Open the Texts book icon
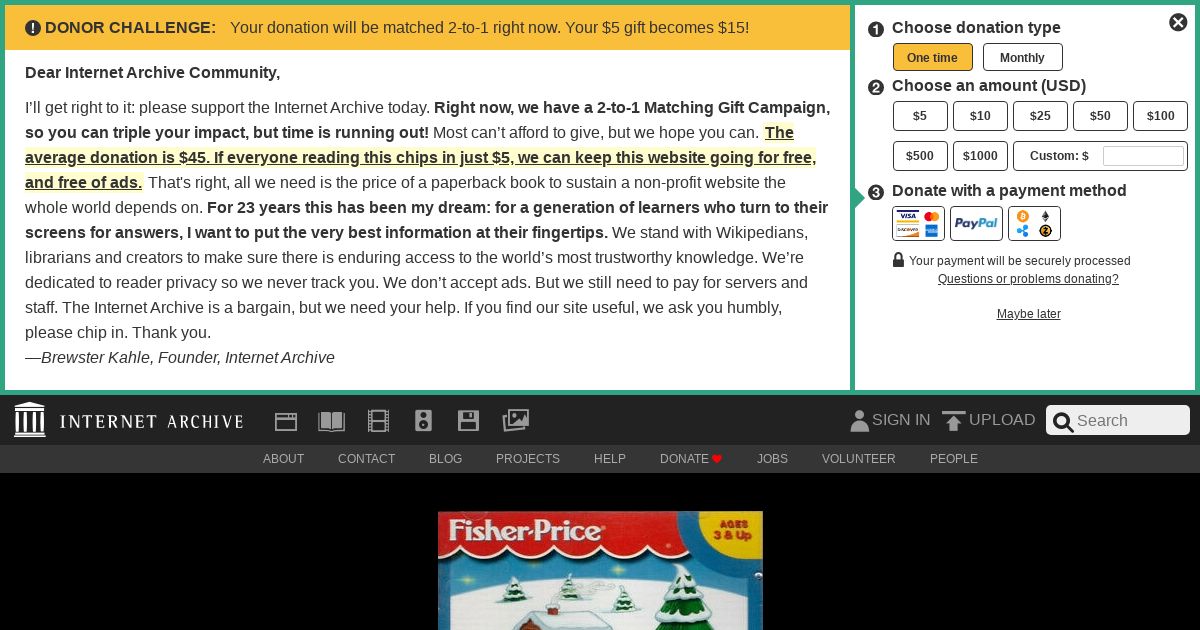 (x=331, y=421)
